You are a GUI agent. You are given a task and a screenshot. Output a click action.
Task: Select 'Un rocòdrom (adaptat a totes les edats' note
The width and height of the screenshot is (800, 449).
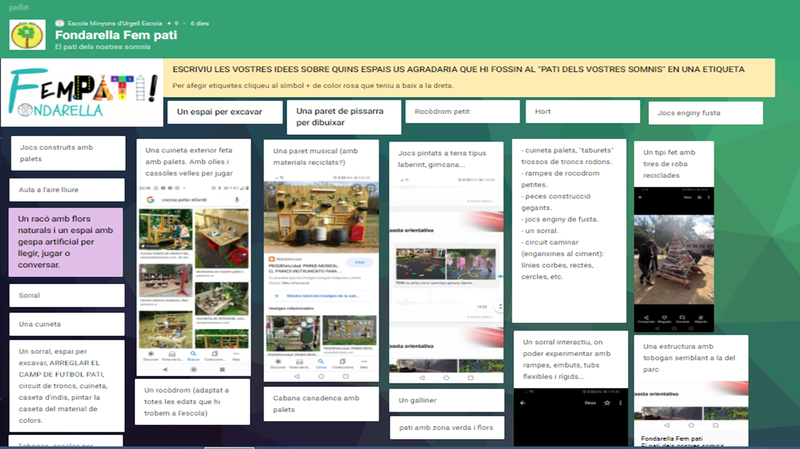click(192, 402)
